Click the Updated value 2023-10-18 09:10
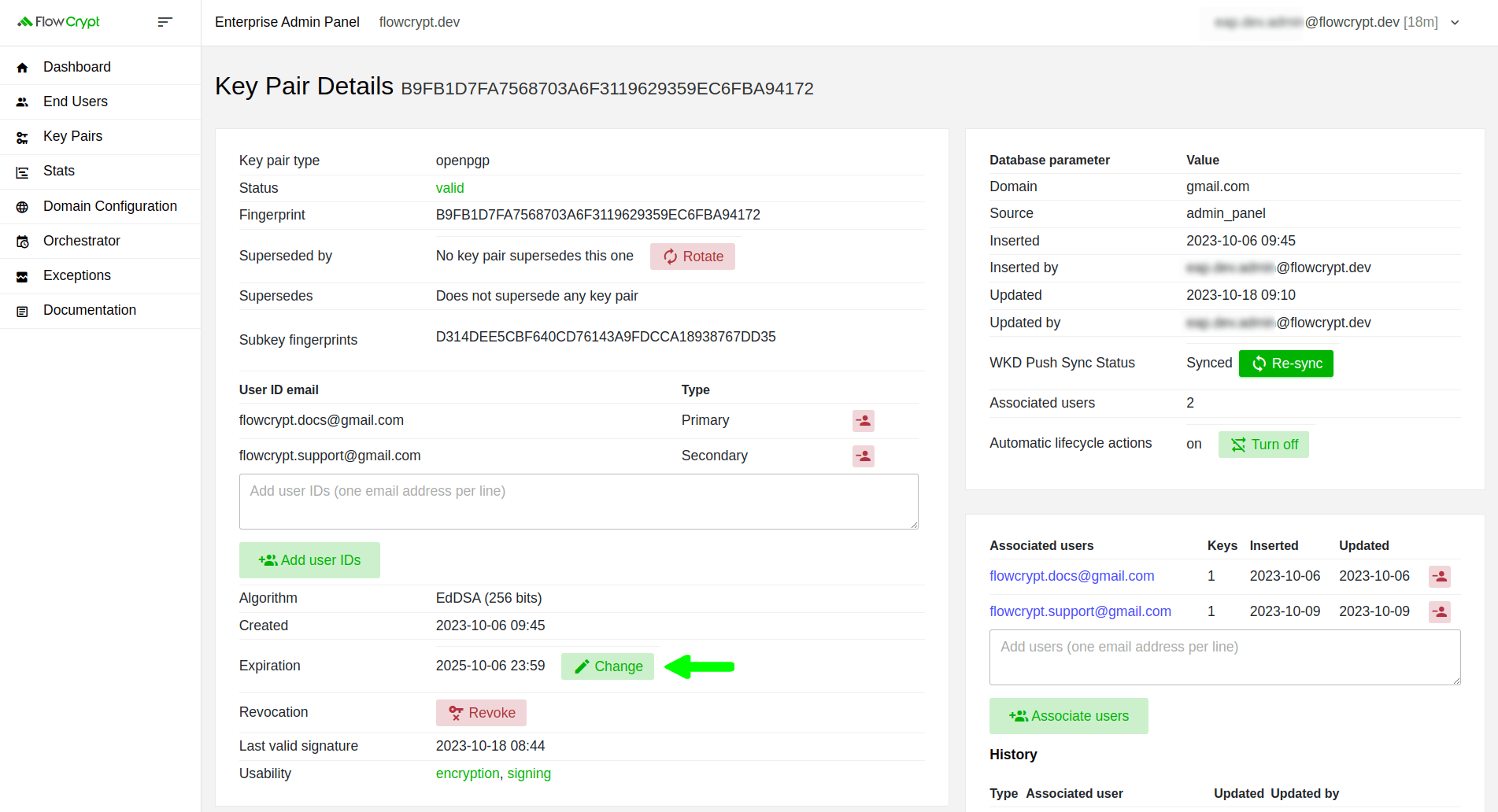This screenshot has width=1498, height=812. 1241,295
